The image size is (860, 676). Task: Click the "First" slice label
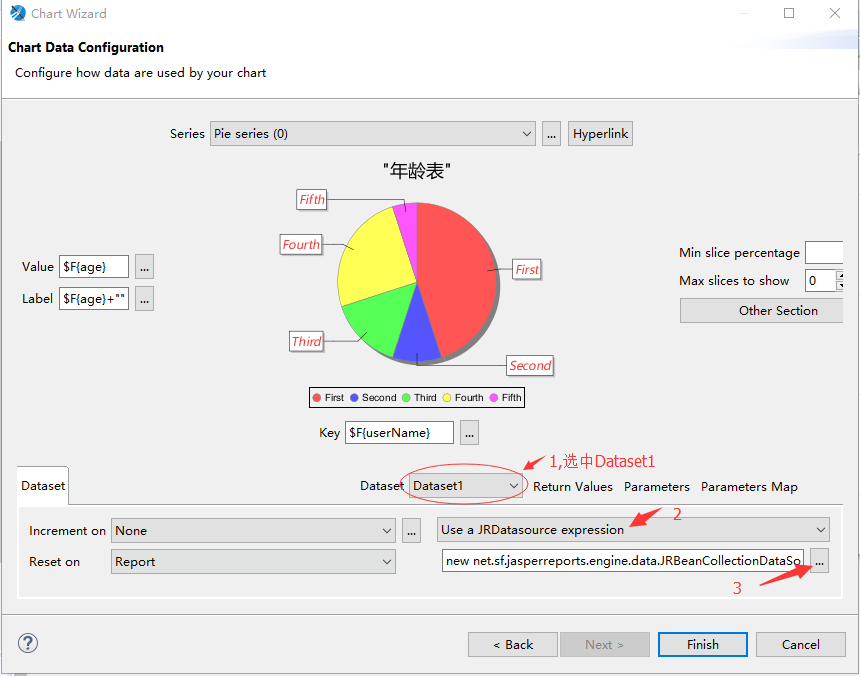[527, 270]
